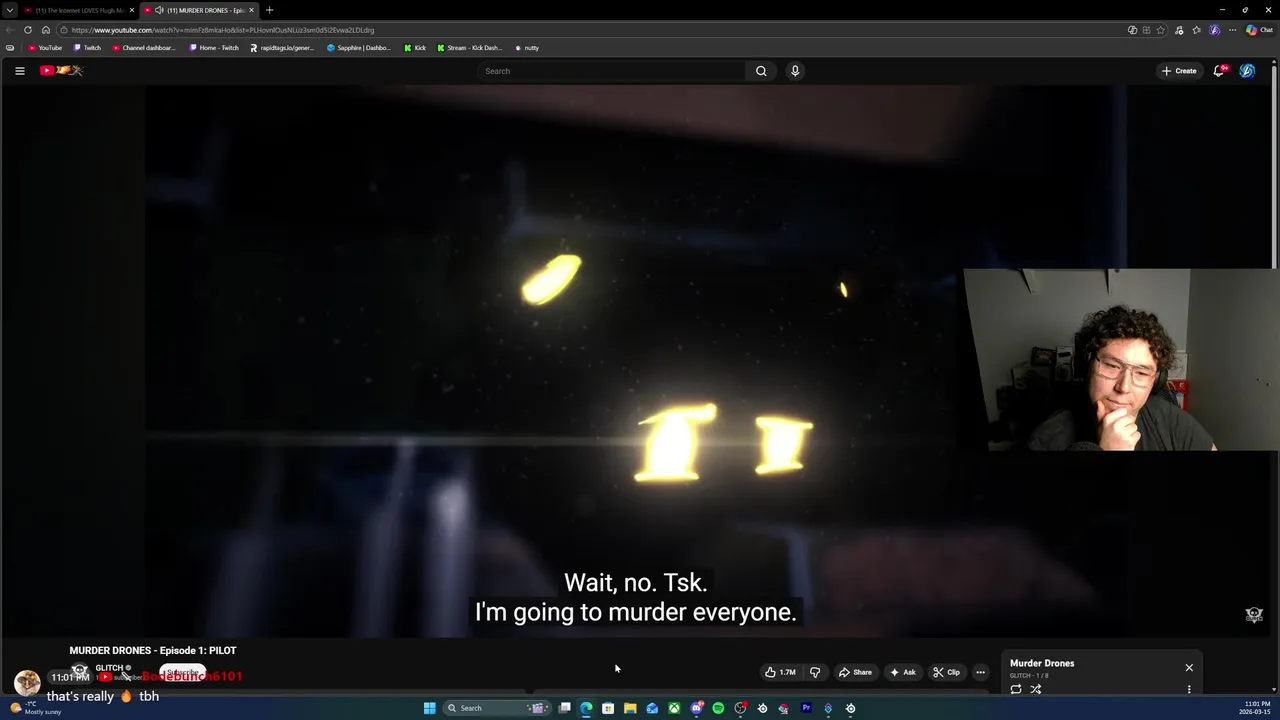Open Copilot Chat sidebar
The height and width of the screenshot is (720, 1280).
point(1258,30)
